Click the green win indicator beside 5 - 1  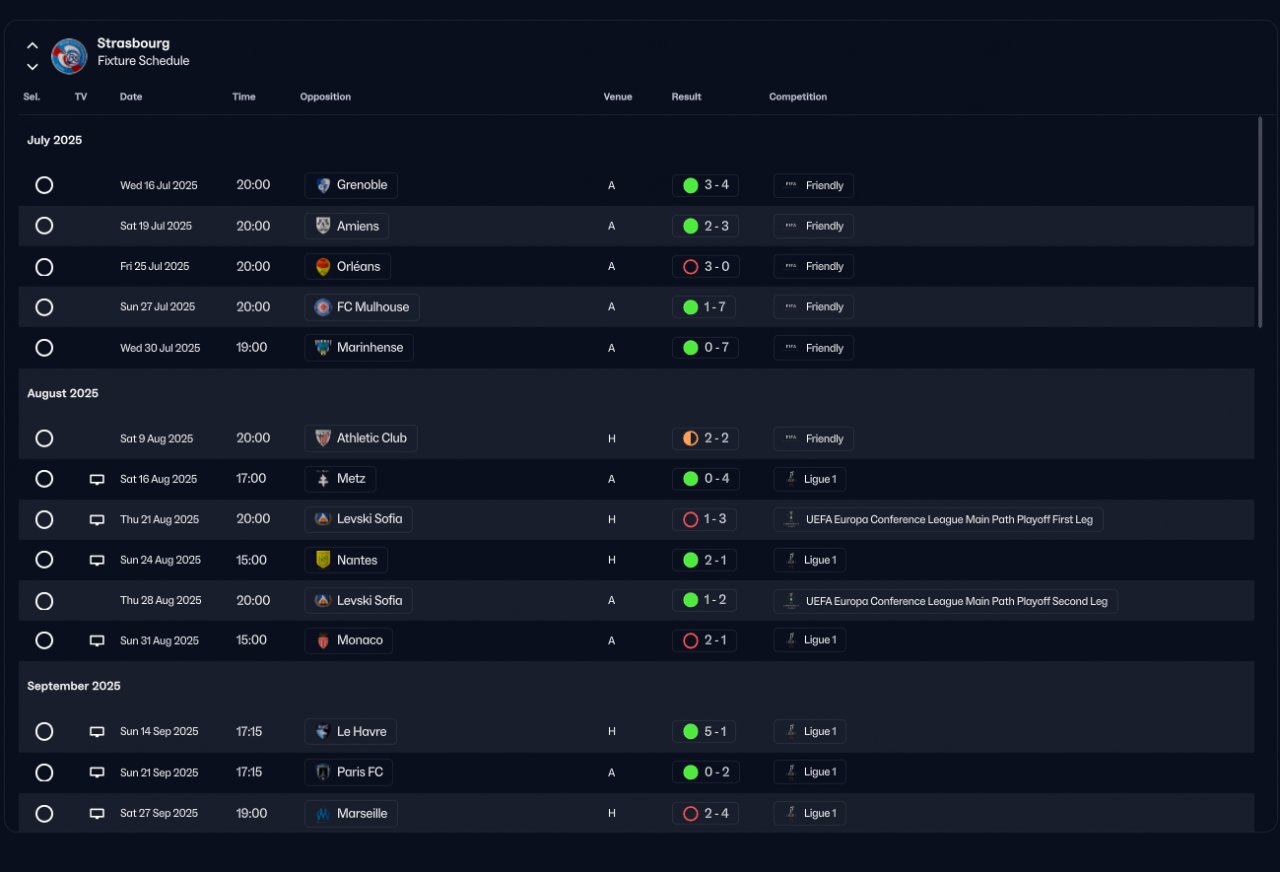click(690, 732)
